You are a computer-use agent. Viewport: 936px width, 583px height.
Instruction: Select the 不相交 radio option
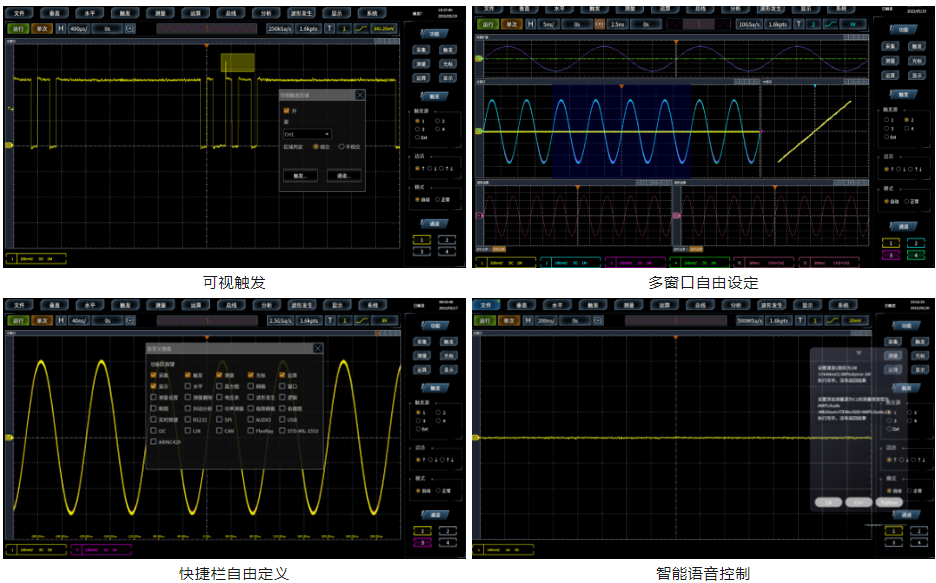[x=342, y=146]
